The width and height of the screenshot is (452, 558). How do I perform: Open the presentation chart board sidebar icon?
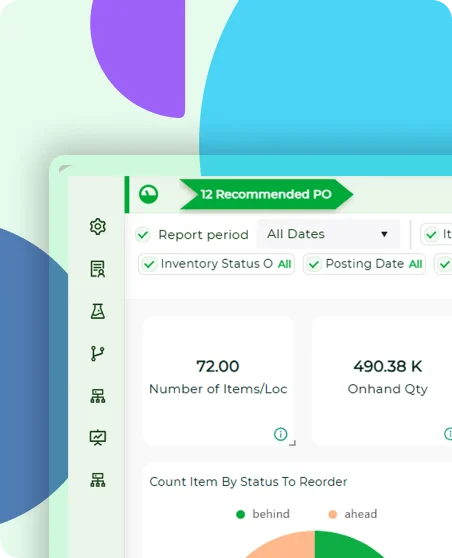click(98, 438)
